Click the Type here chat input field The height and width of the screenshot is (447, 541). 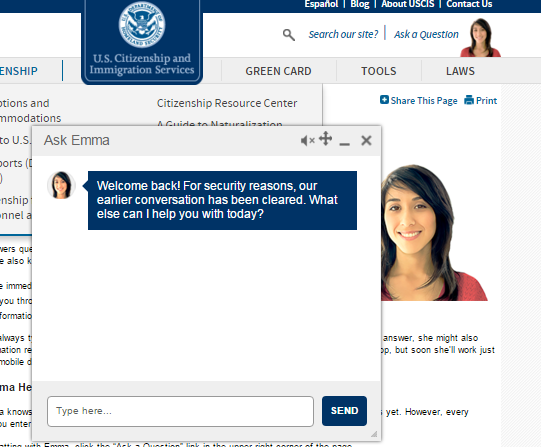(x=180, y=411)
